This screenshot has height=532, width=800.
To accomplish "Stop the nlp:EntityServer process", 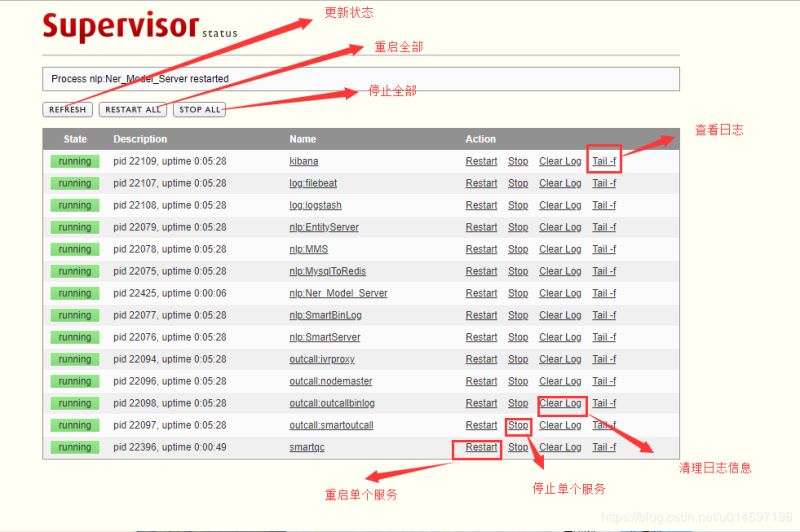I will (518, 227).
